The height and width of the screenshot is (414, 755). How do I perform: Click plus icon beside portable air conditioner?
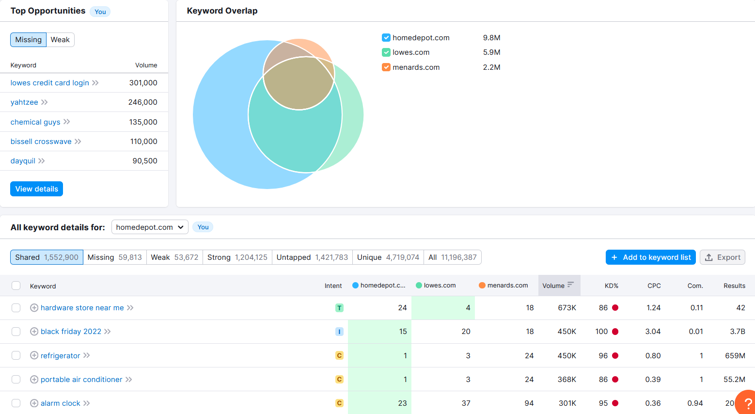click(x=34, y=379)
